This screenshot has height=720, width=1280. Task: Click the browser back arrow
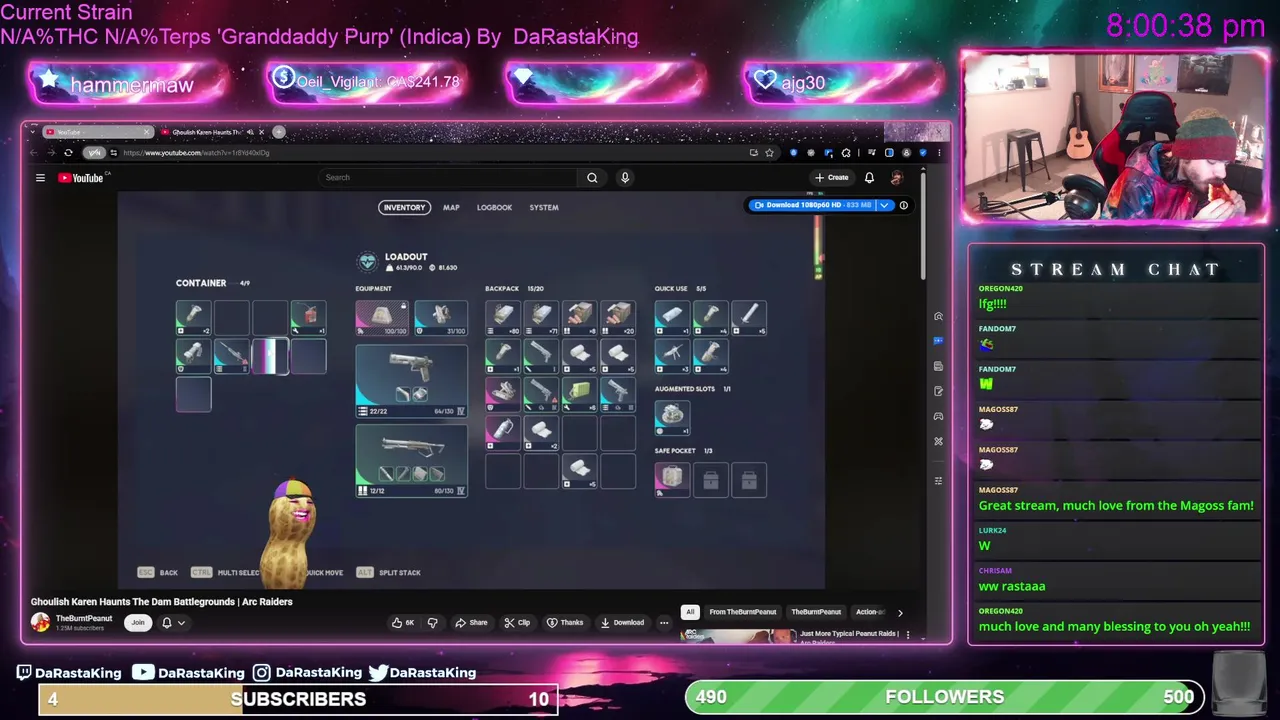[x=34, y=153]
